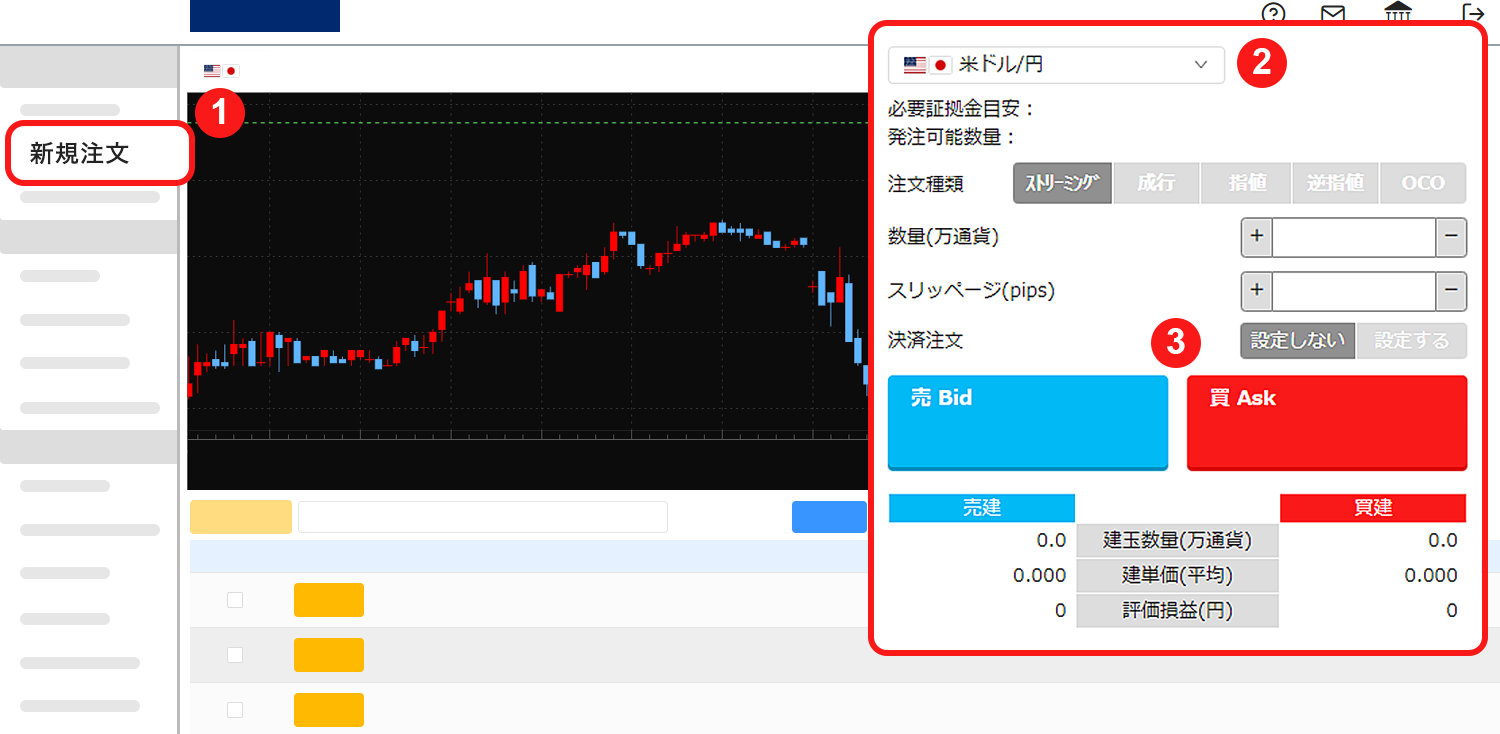Increase スリッページ(pips) with plus button

[1257, 291]
